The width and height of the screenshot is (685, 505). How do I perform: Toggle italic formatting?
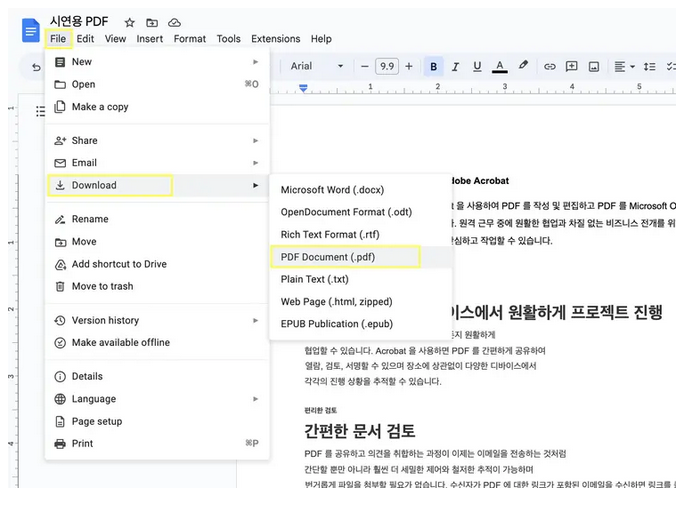click(456, 67)
